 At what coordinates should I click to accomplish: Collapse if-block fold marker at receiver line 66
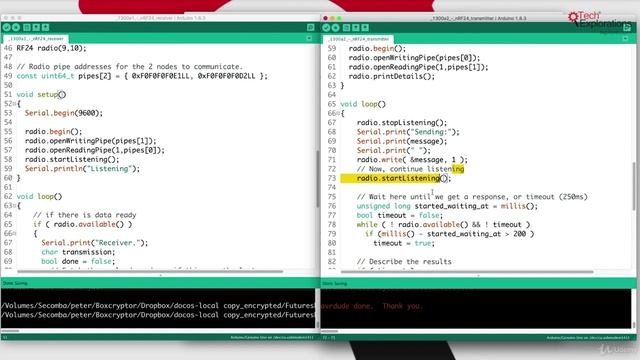(x=14, y=233)
